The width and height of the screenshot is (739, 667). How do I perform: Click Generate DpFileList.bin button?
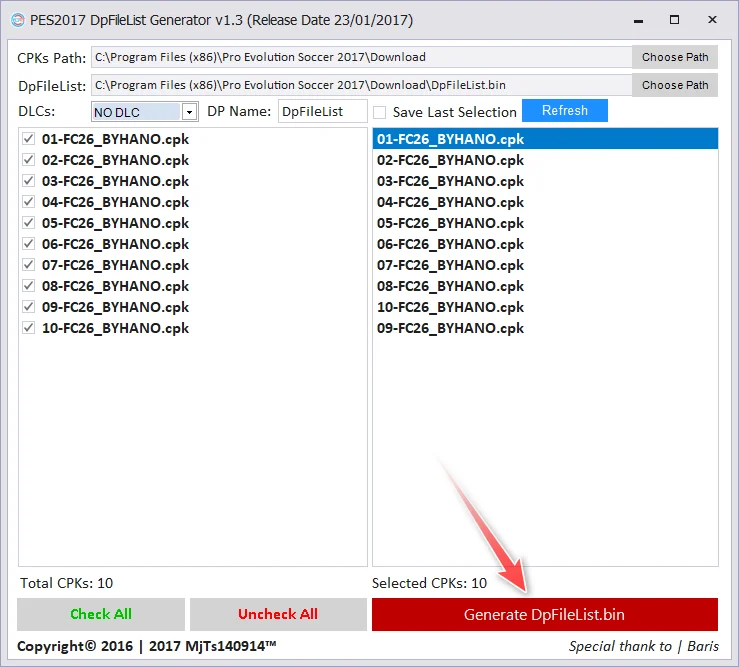544,614
